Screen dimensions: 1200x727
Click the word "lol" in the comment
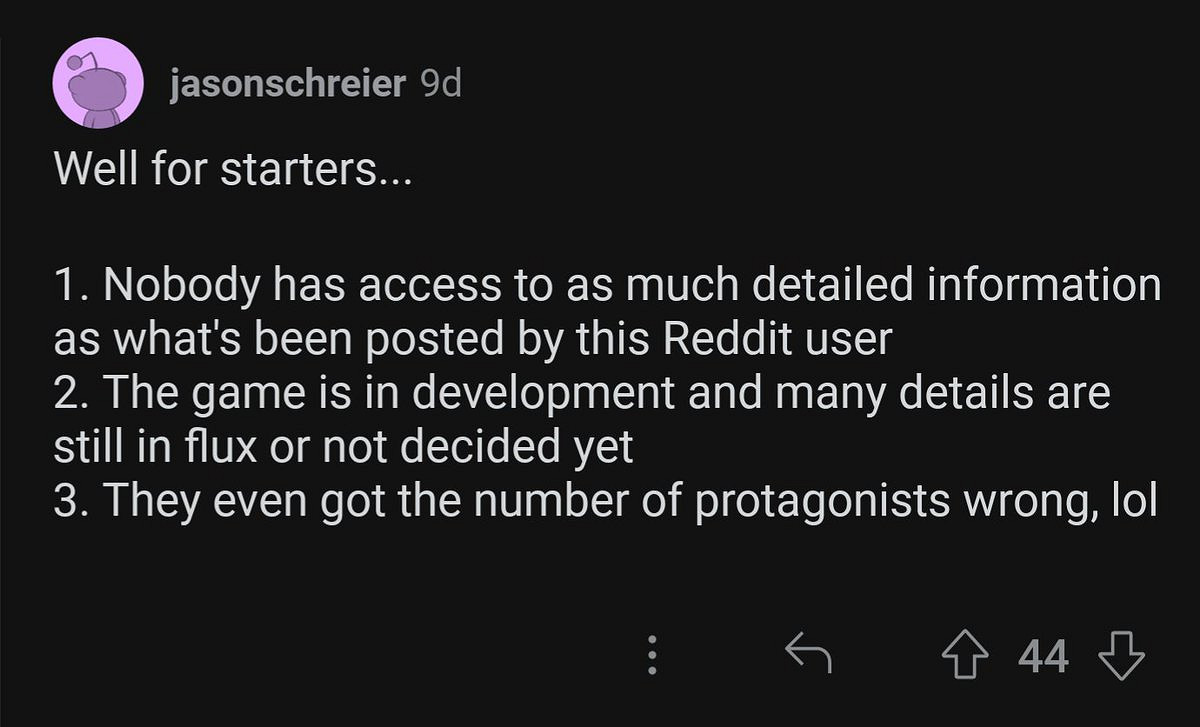pos(1134,501)
